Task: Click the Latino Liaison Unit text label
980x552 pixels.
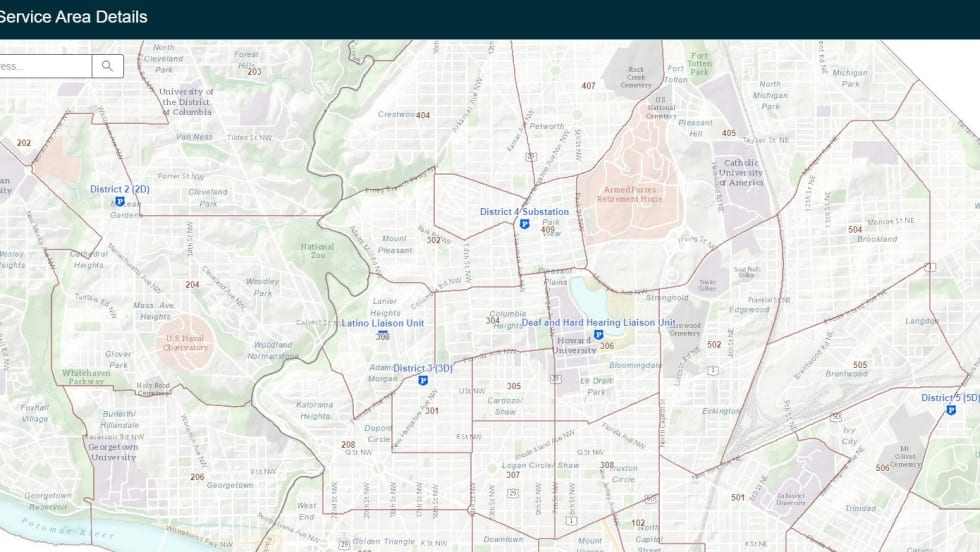Action: point(383,323)
